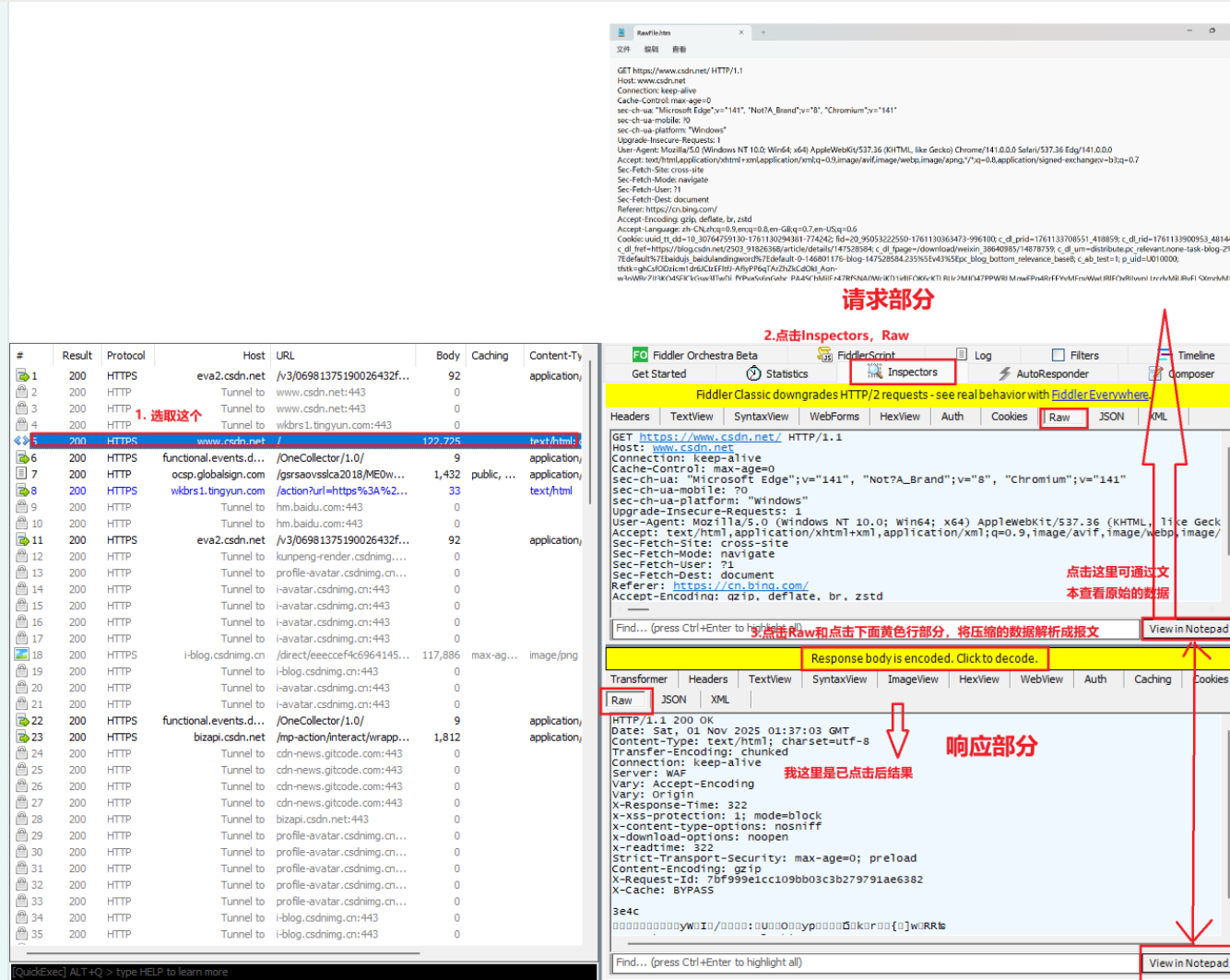Open the 查看 menu in Notepad window
The height and width of the screenshot is (980, 1230).
pos(679,50)
